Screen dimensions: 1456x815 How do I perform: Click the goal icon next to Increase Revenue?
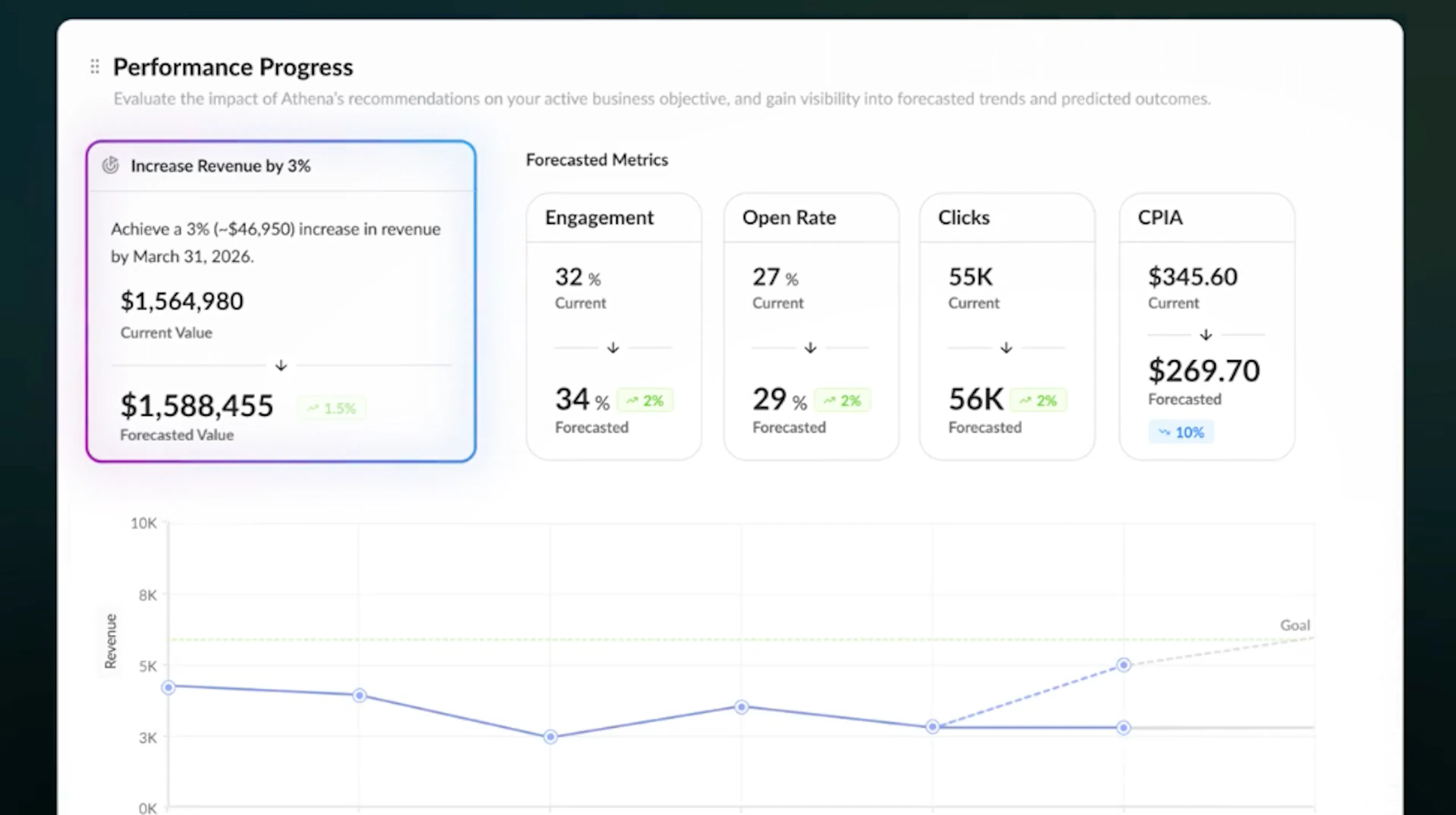point(110,166)
